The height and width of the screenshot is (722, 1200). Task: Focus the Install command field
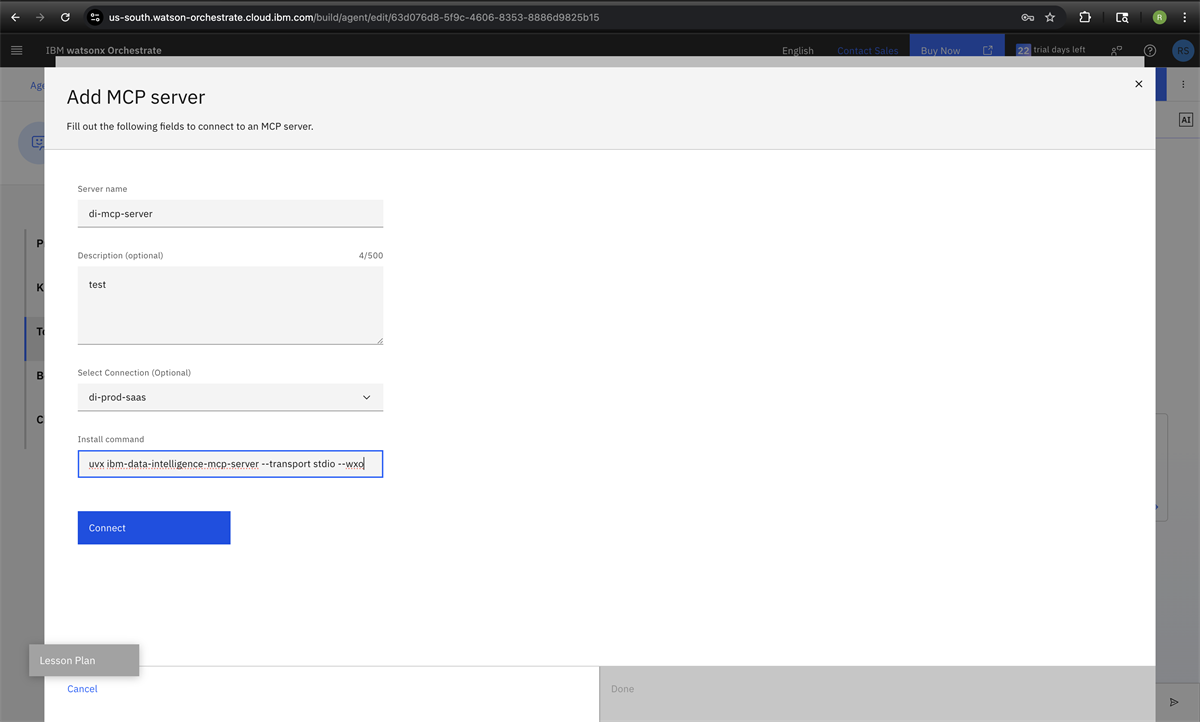click(230, 464)
